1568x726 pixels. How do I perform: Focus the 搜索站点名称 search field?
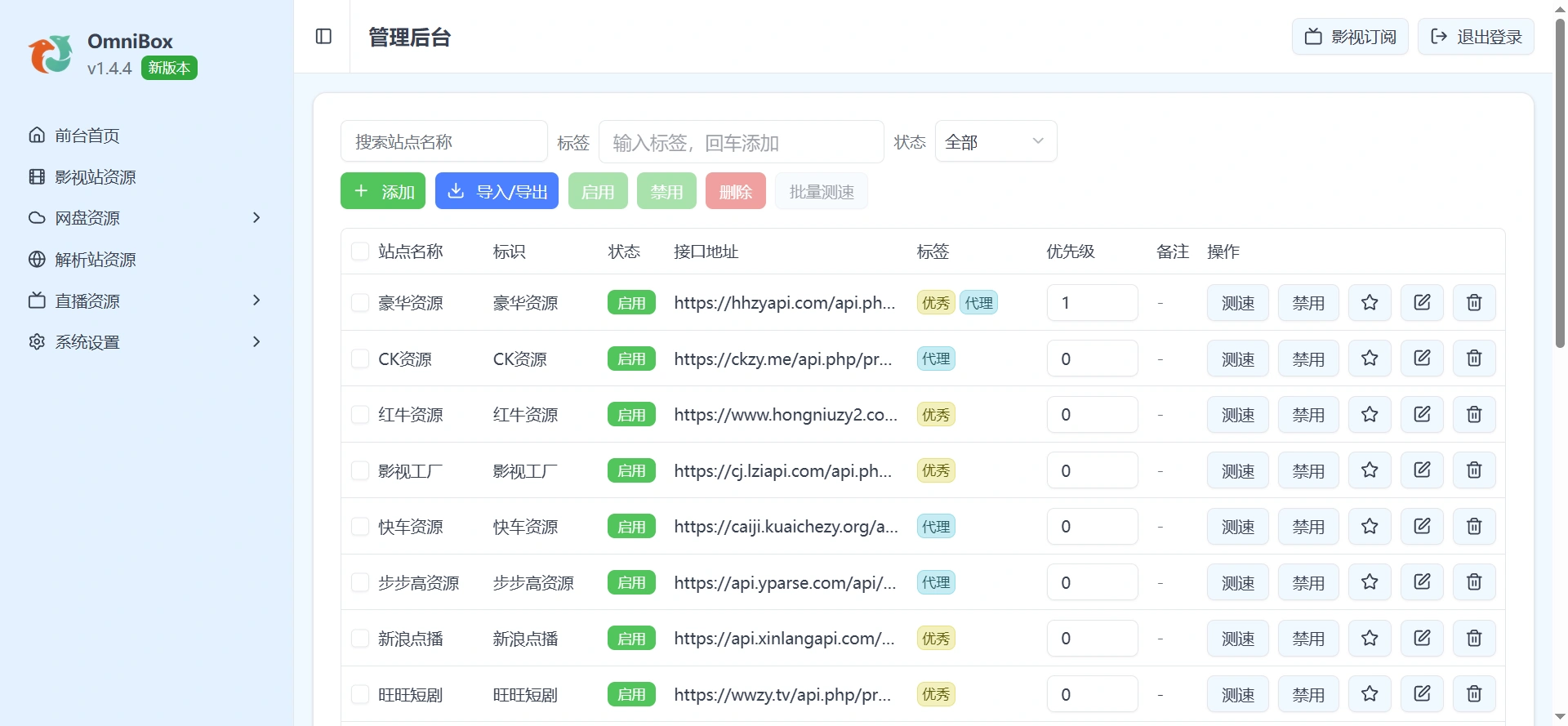coord(444,141)
